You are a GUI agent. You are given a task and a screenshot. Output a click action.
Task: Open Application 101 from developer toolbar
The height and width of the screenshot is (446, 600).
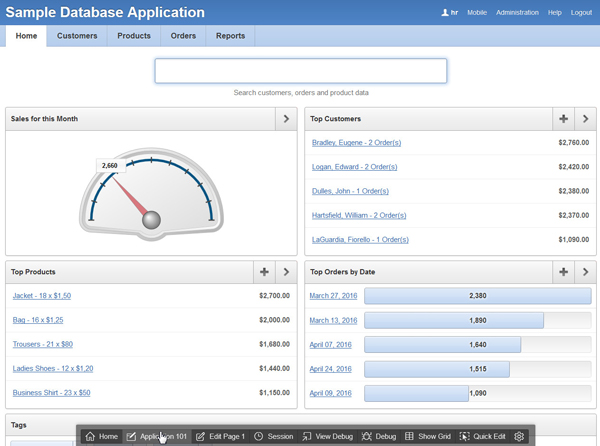pyautogui.click(x=156, y=436)
